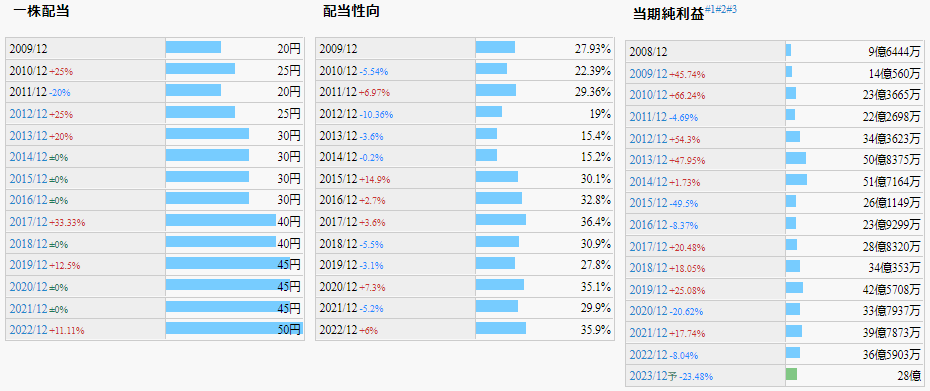930x391 pixels.
Task: Click the -23.48% forecast change for 2023/12
Action: (695, 377)
